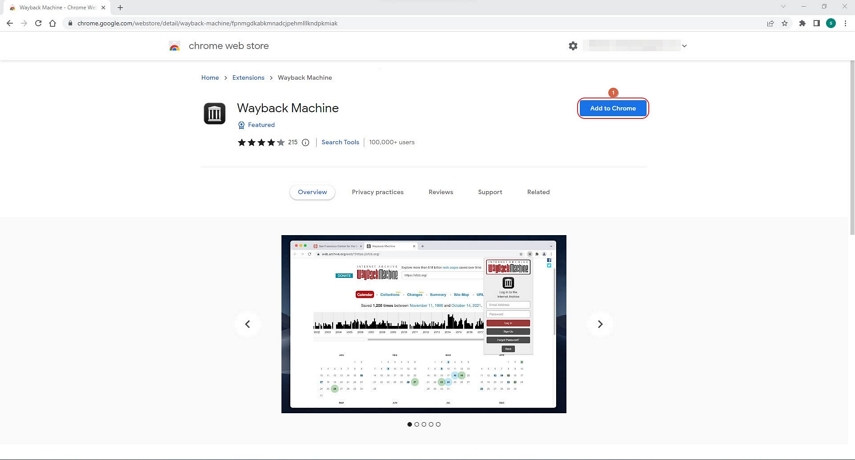855x460 pixels.
Task: Click the '100,000+ users' text
Action: [392, 142]
